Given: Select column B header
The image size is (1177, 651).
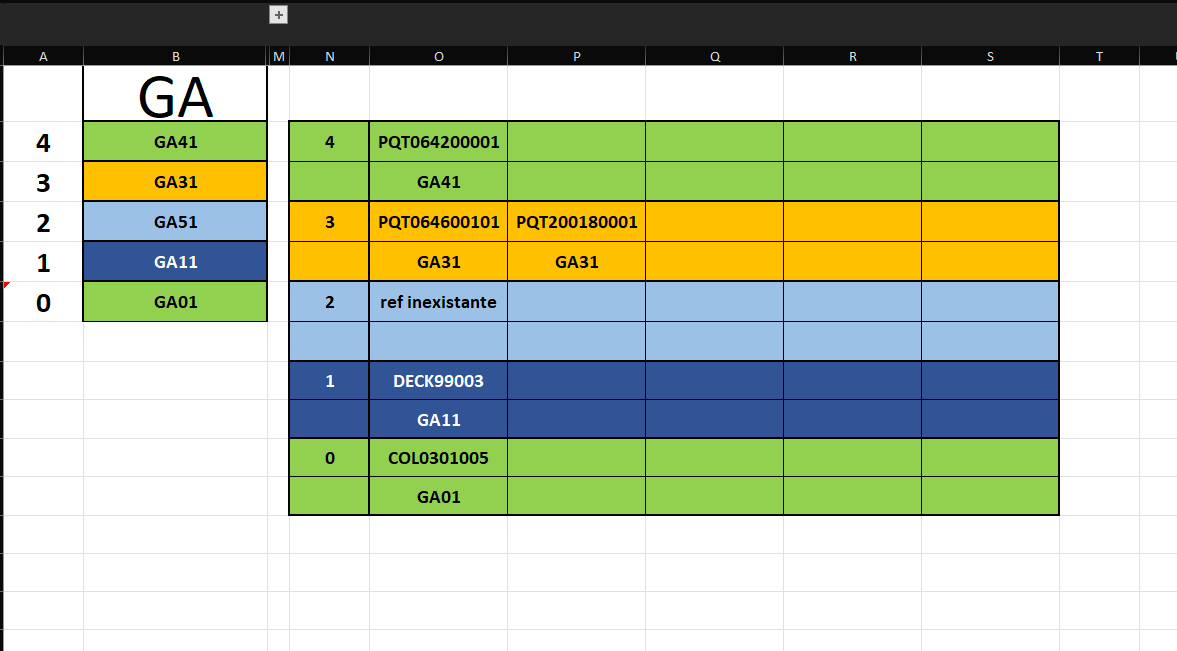Looking at the screenshot, I should click(x=175, y=56).
